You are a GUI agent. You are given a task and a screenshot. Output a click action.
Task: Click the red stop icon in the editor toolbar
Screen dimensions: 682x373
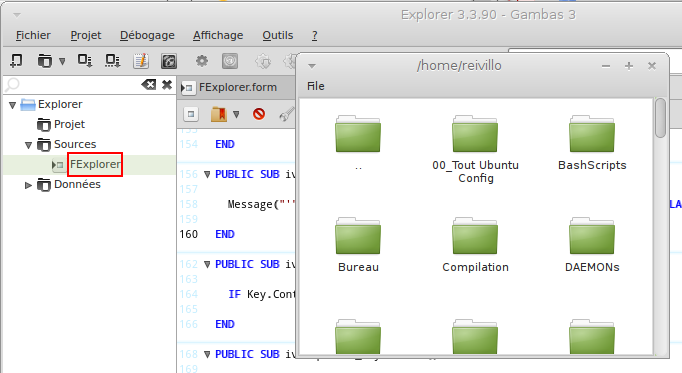(259, 114)
